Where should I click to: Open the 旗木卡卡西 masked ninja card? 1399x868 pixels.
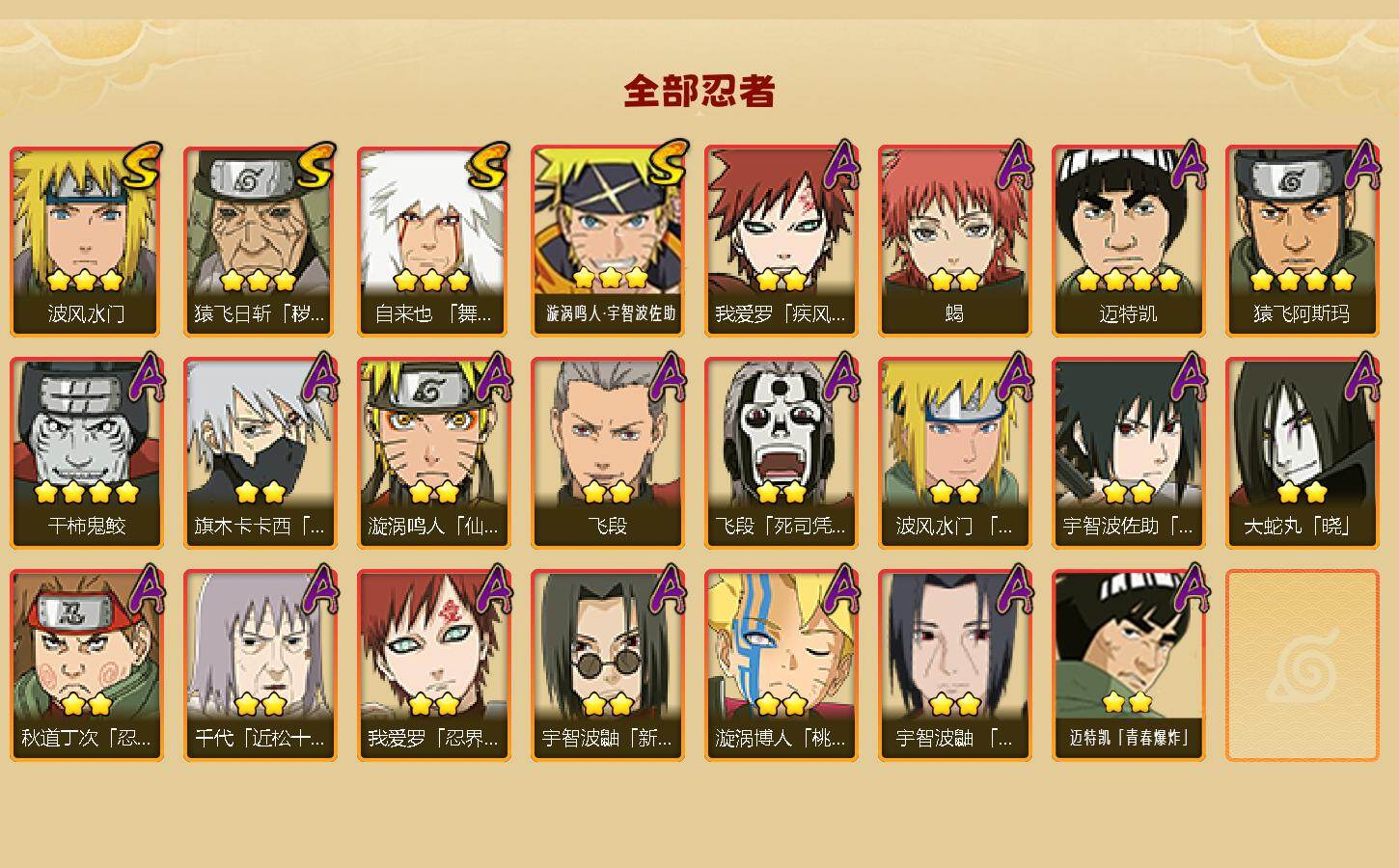pyautogui.click(x=261, y=453)
